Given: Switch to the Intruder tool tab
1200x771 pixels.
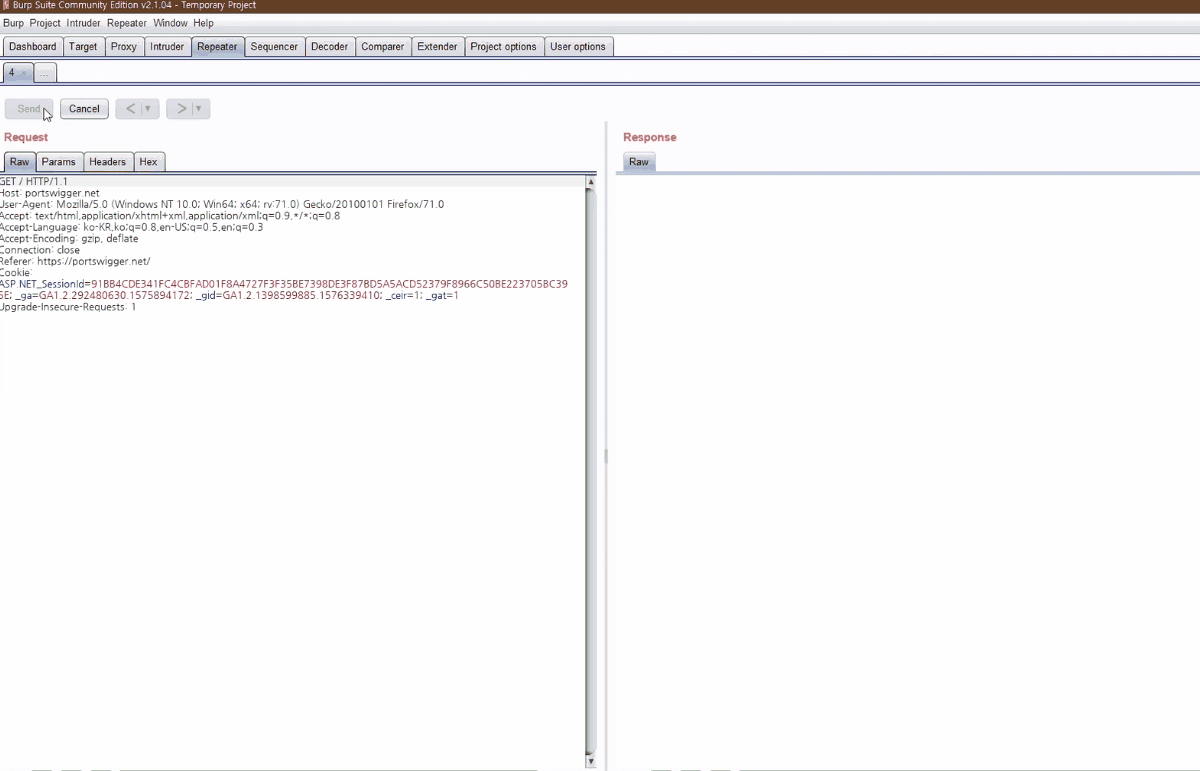Looking at the screenshot, I should pos(167,47).
